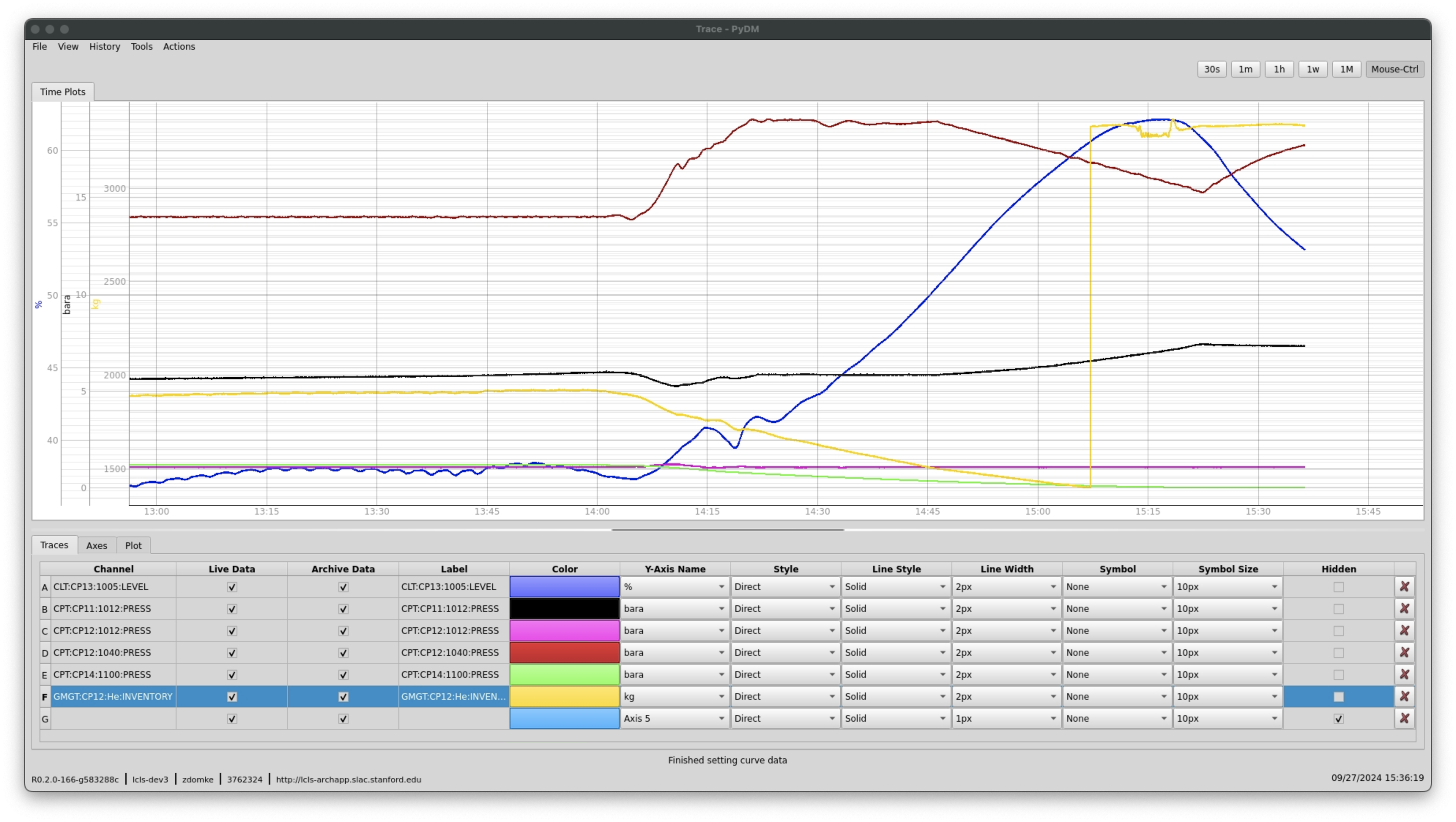
Task: Toggle Live Data for CPT:CP12:1040:PRESS
Action: 232,653
